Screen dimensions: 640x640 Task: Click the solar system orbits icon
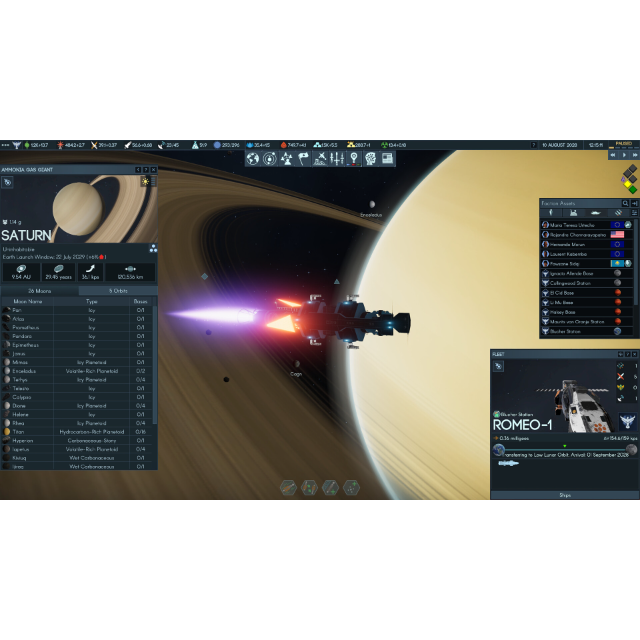click(x=270, y=159)
